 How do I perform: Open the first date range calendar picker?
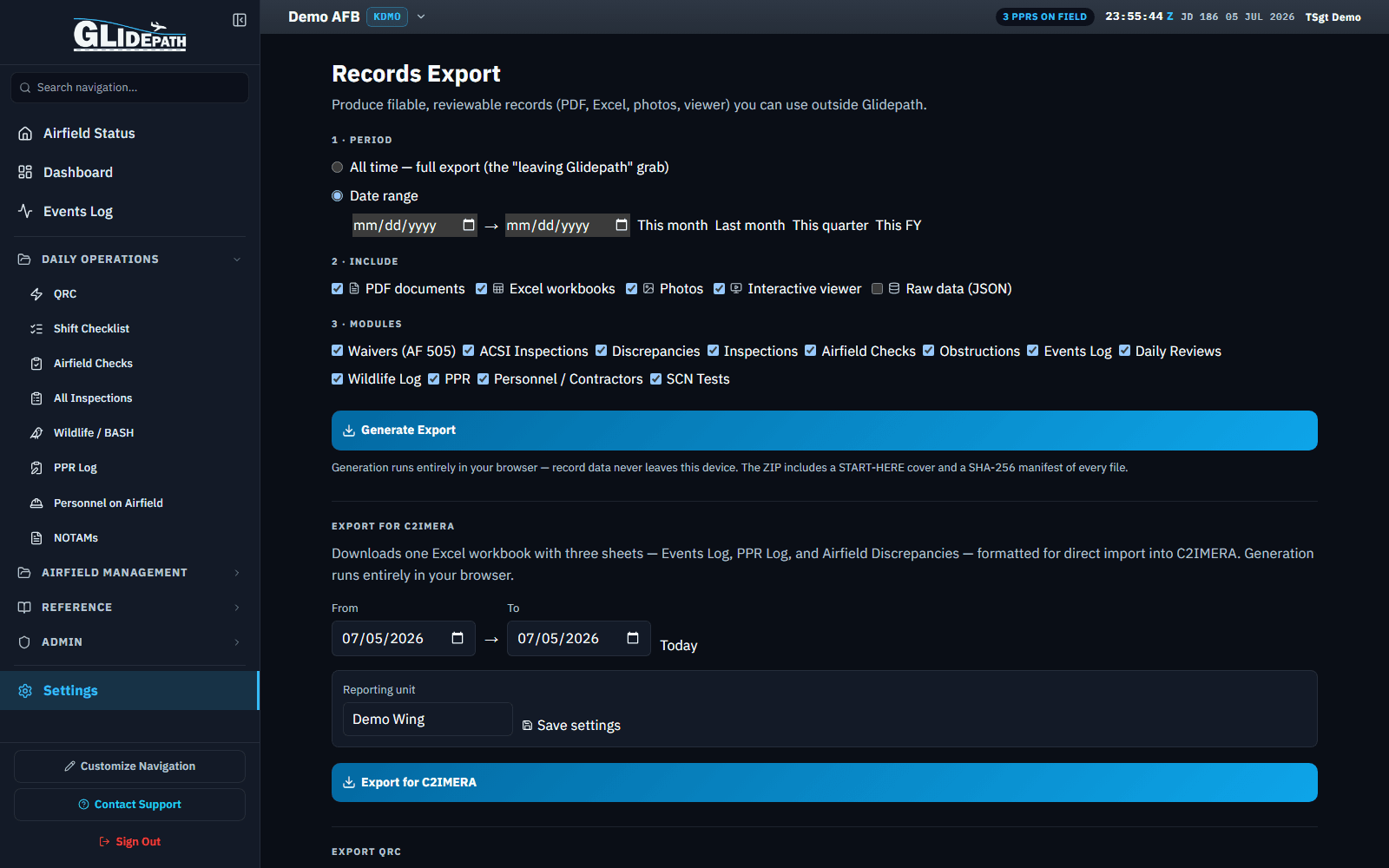pyautogui.click(x=469, y=226)
